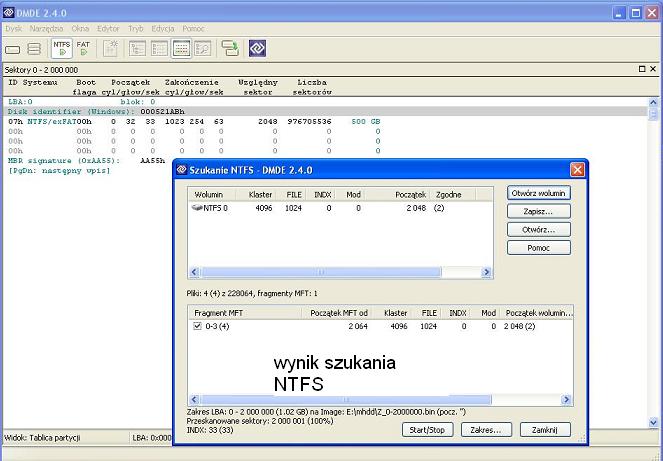
Task: Close the Sektory 0 - 2 000 000 panel
Action: (653, 69)
